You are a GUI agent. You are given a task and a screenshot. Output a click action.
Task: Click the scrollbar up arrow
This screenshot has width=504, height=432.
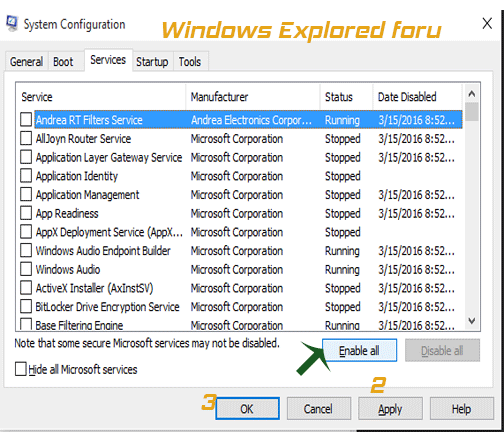tap(471, 94)
